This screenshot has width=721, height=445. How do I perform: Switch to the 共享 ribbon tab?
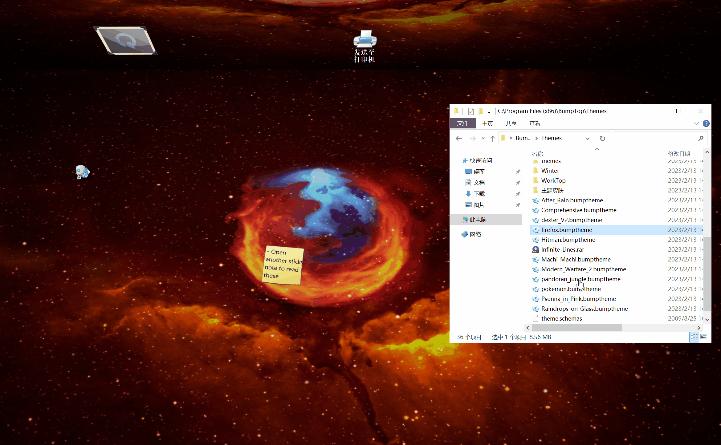tap(510, 123)
